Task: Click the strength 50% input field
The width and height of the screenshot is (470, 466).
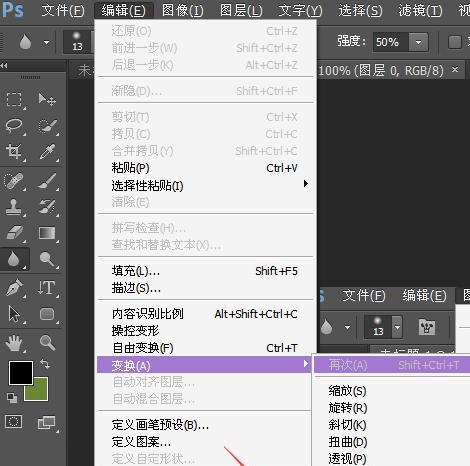Action: tap(391, 42)
